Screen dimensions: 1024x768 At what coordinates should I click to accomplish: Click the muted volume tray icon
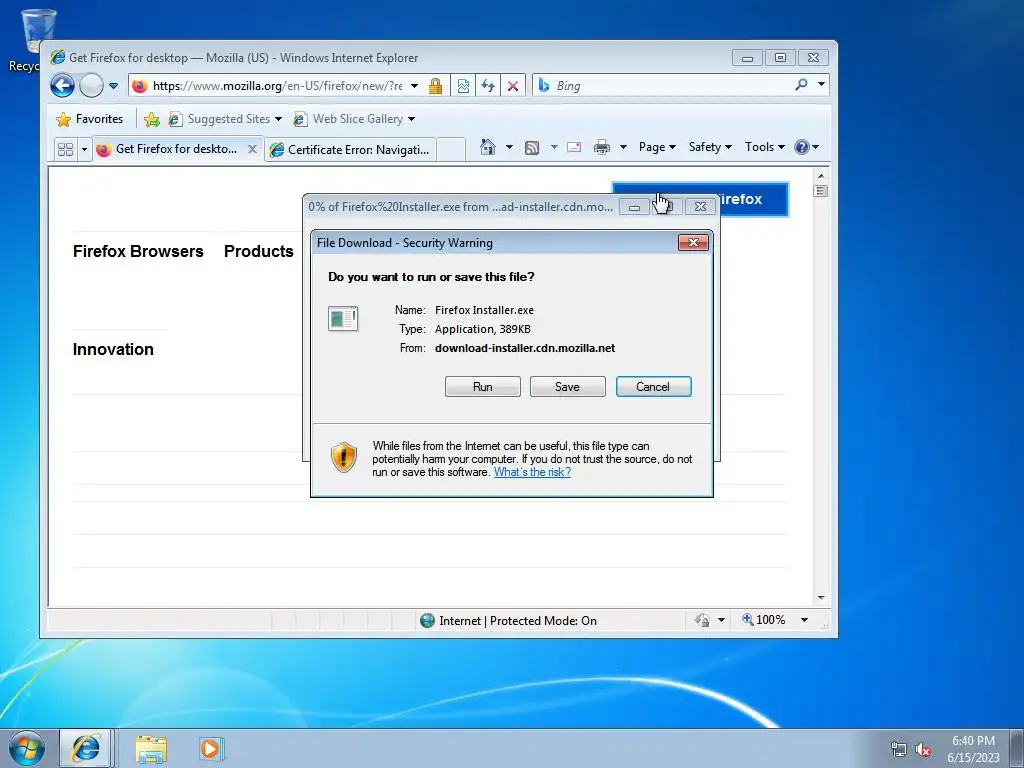tap(923, 749)
